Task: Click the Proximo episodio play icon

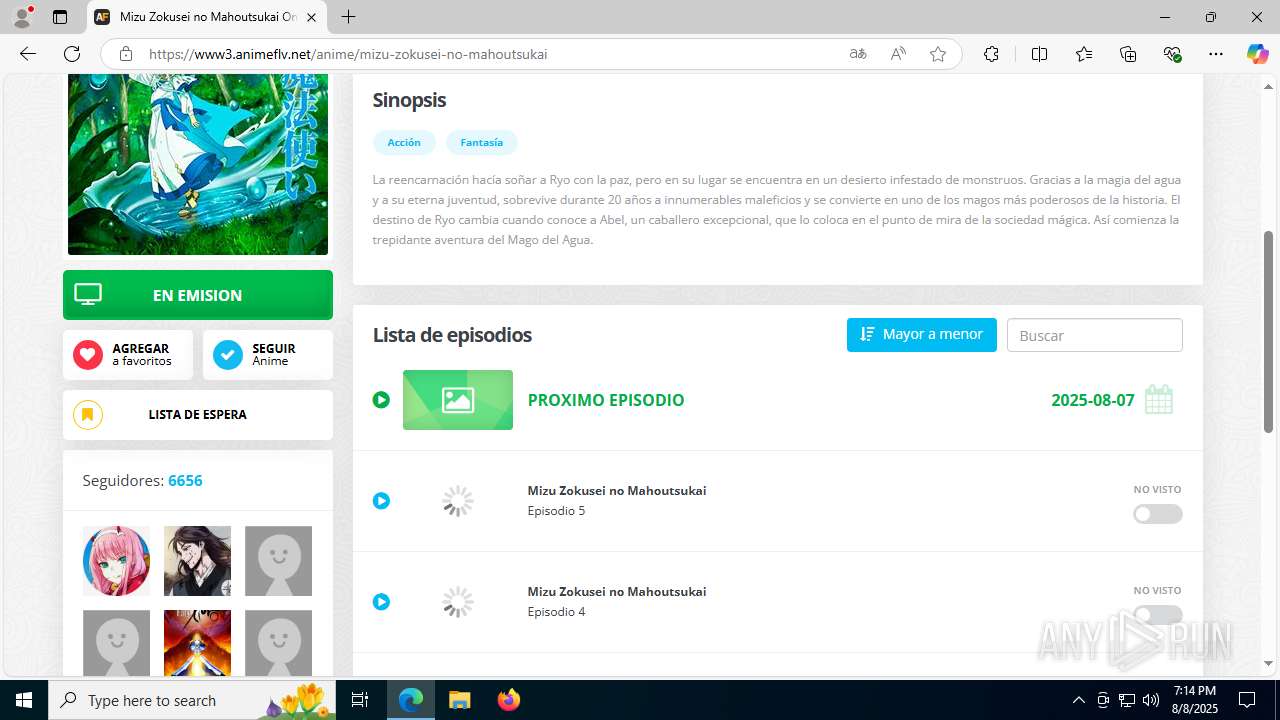Action: point(381,400)
